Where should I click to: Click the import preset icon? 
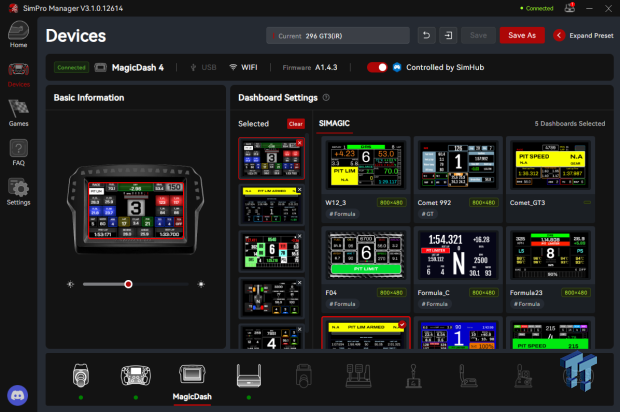(448, 36)
